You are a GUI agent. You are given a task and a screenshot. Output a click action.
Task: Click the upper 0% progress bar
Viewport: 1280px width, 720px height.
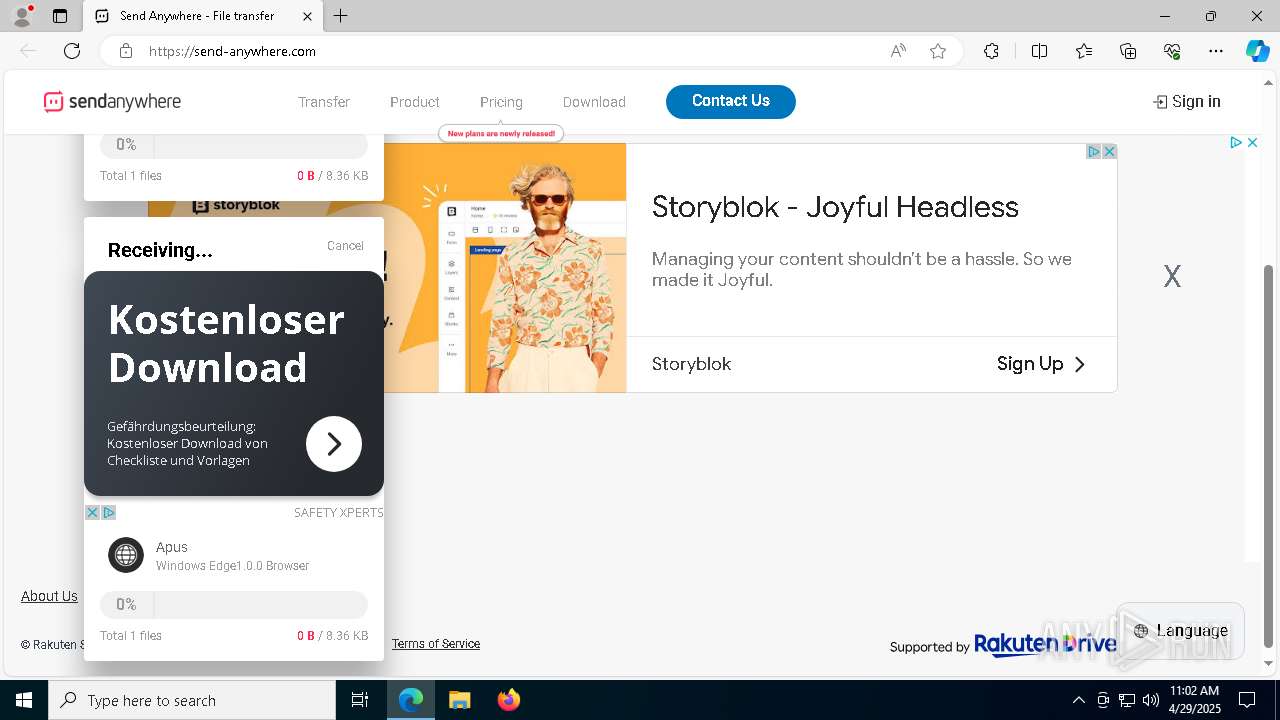click(234, 145)
